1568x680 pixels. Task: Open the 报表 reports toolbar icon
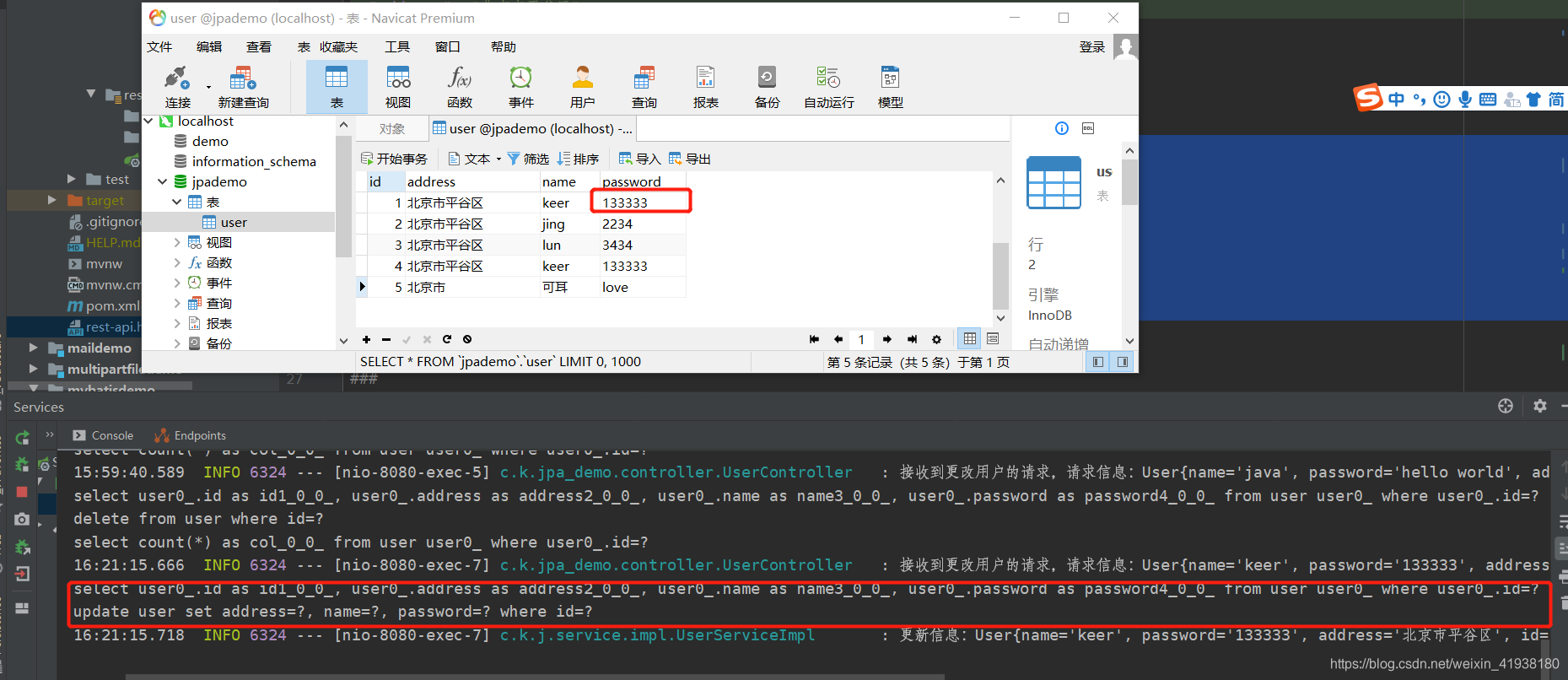click(706, 88)
